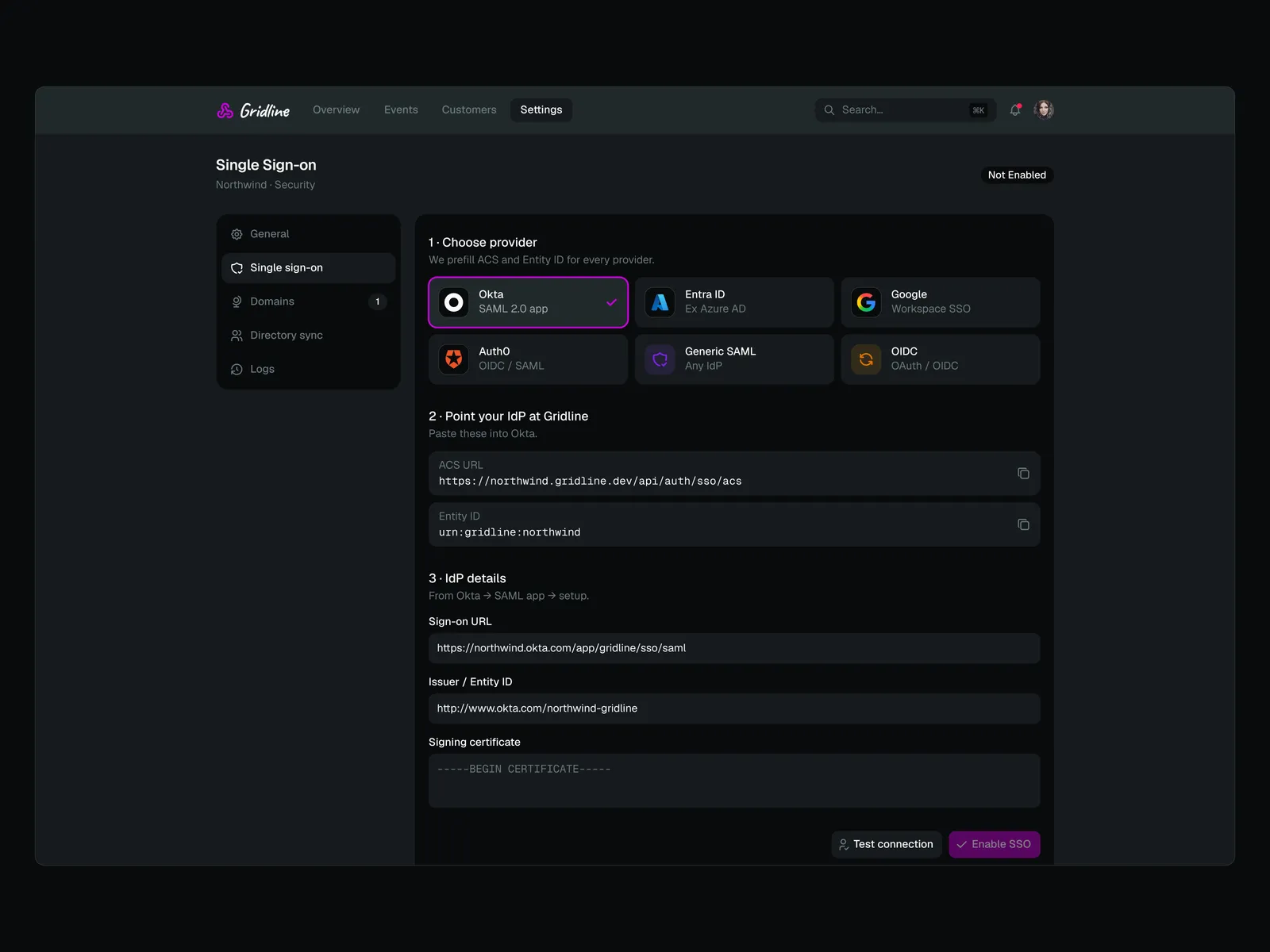Choose OIDC OAuth provider
The height and width of the screenshot is (952, 1270).
[941, 359]
